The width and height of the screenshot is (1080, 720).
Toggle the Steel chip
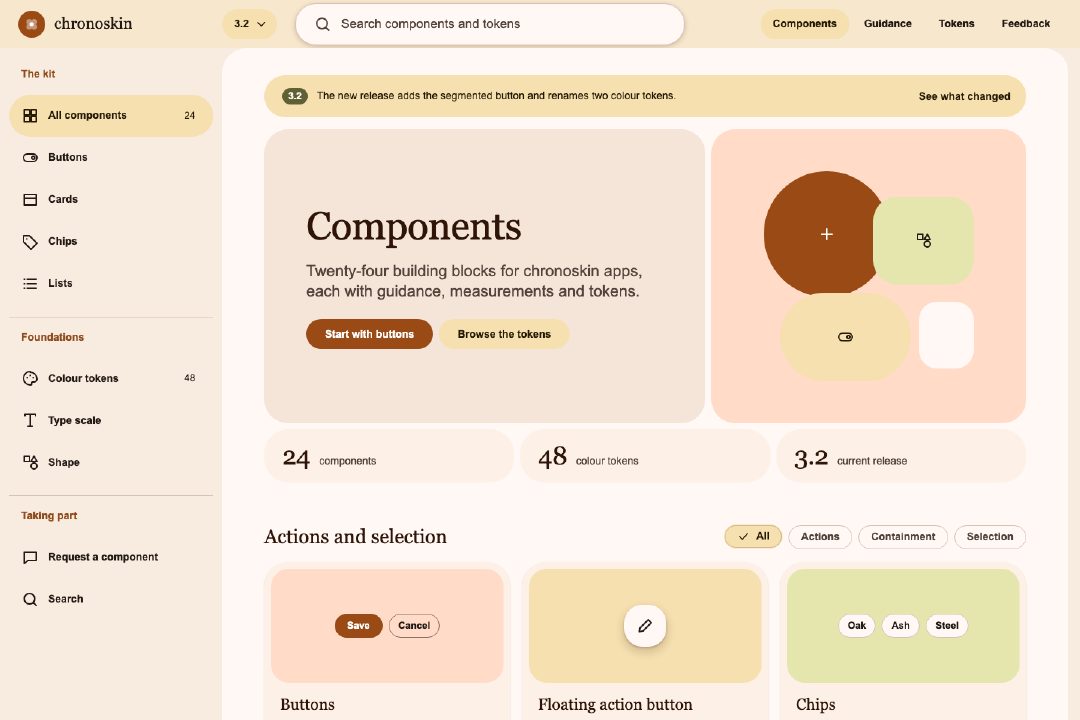point(947,626)
